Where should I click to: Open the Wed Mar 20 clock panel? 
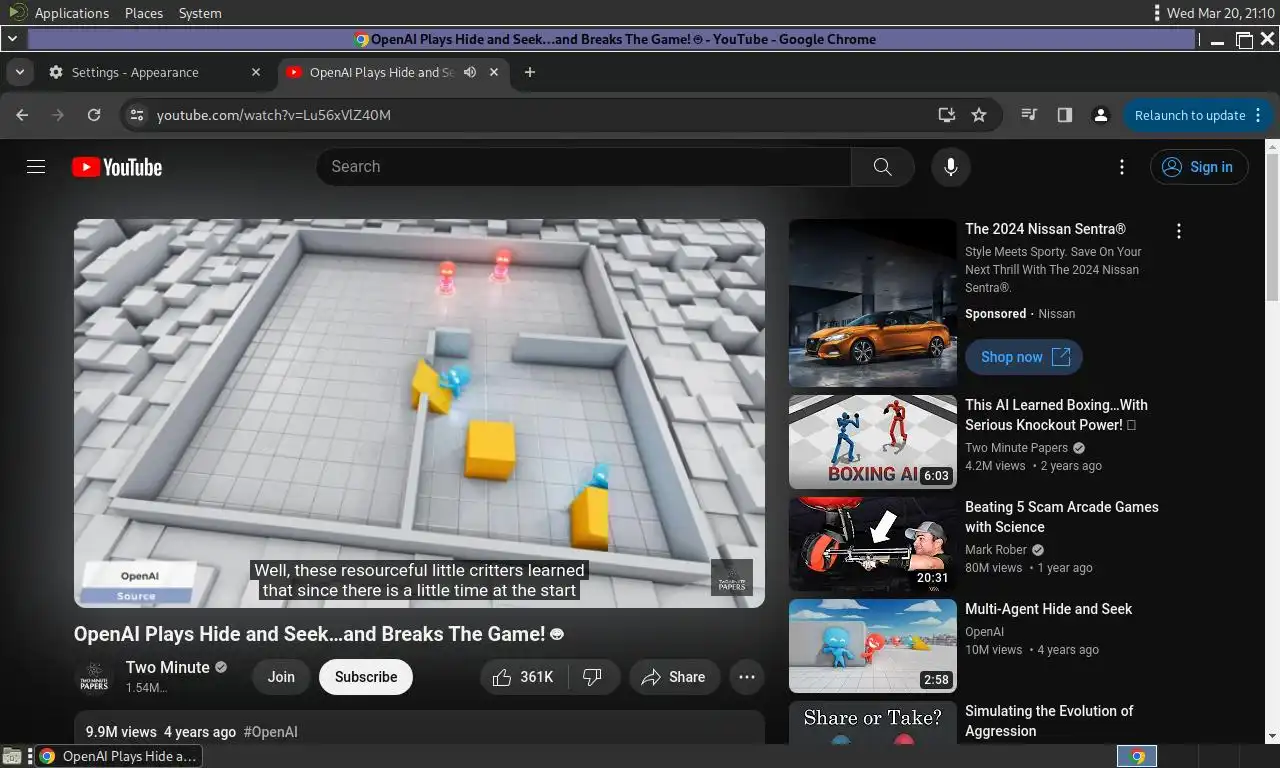pyautogui.click(x=1219, y=13)
